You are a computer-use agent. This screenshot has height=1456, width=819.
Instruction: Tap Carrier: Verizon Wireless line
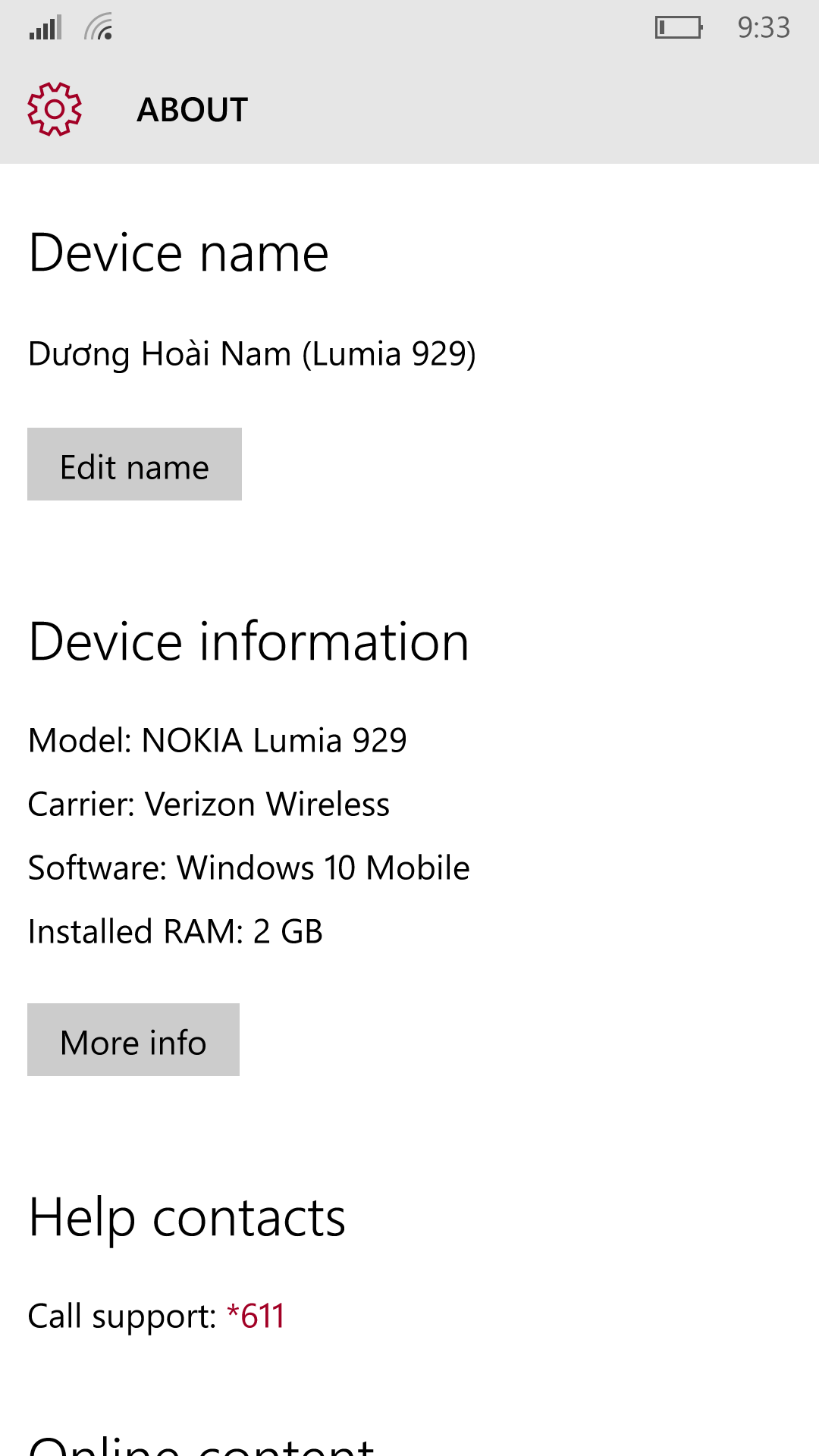(x=209, y=804)
